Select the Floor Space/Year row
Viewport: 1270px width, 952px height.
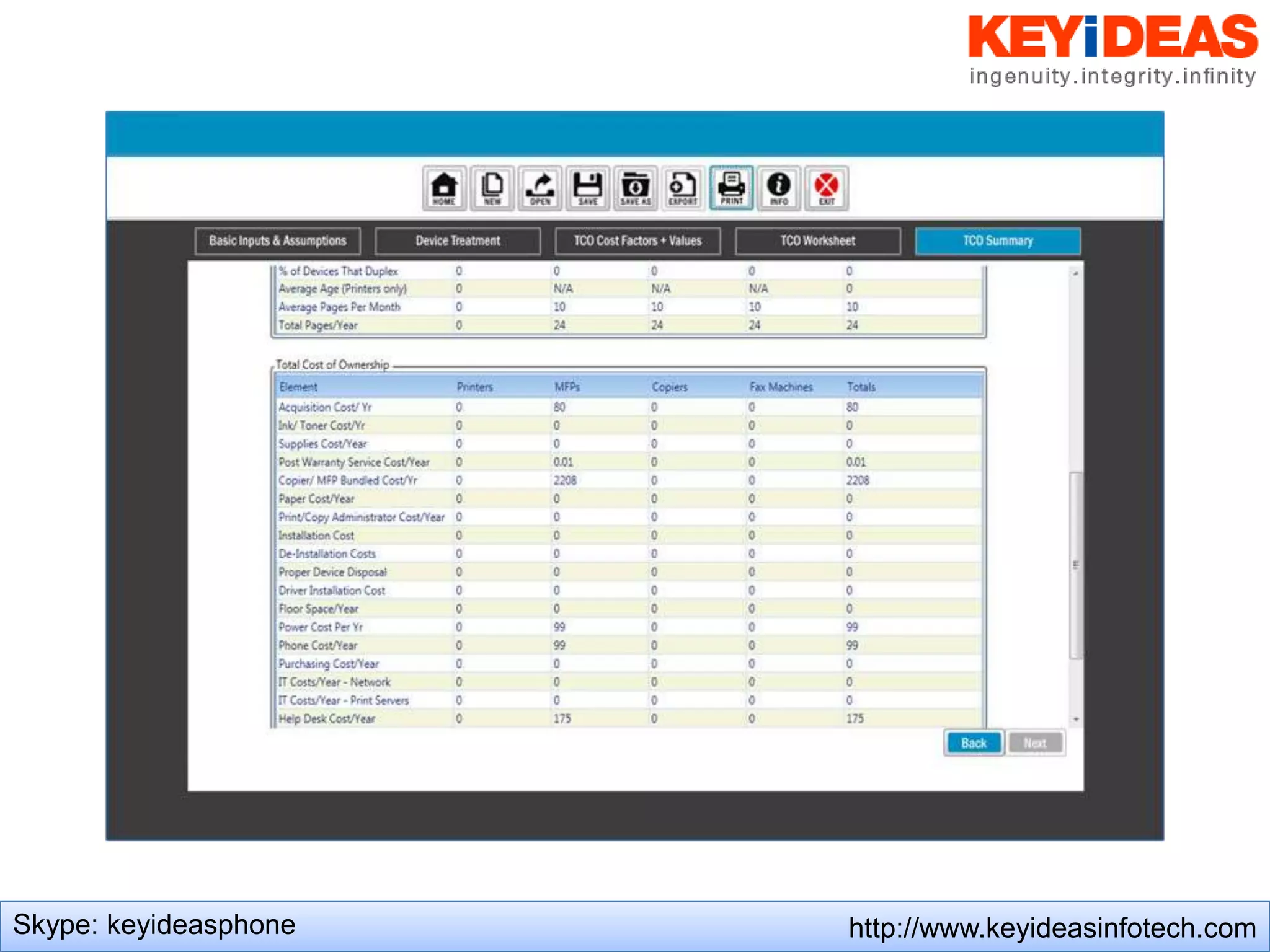pos(629,609)
